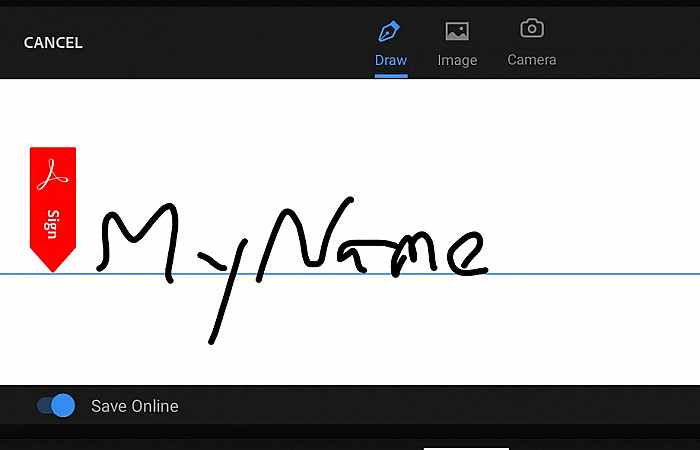Switch to the Camera tab label

click(x=531, y=60)
